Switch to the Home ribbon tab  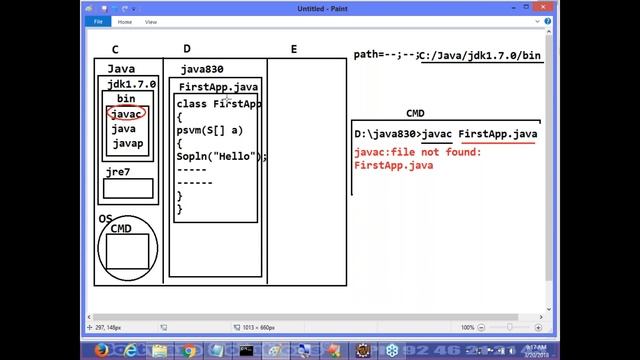coord(124,22)
